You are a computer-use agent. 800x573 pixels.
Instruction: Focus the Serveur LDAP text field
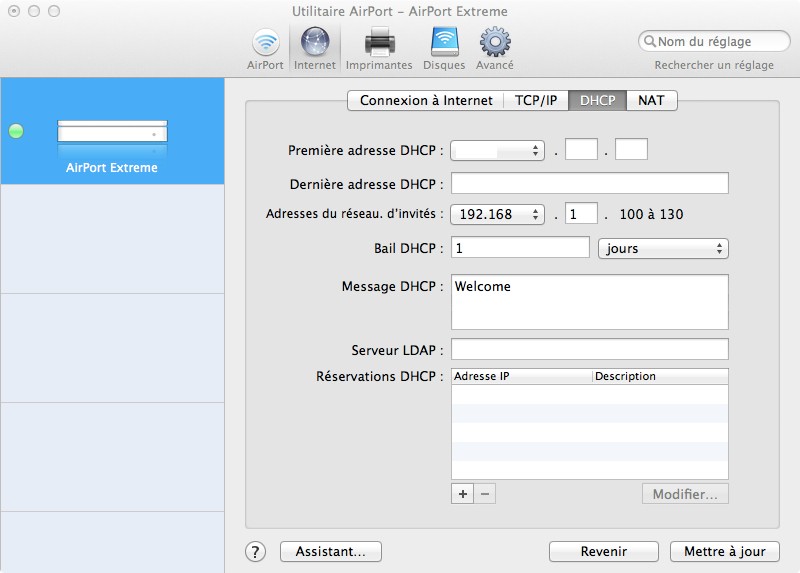click(x=590, y=349)
